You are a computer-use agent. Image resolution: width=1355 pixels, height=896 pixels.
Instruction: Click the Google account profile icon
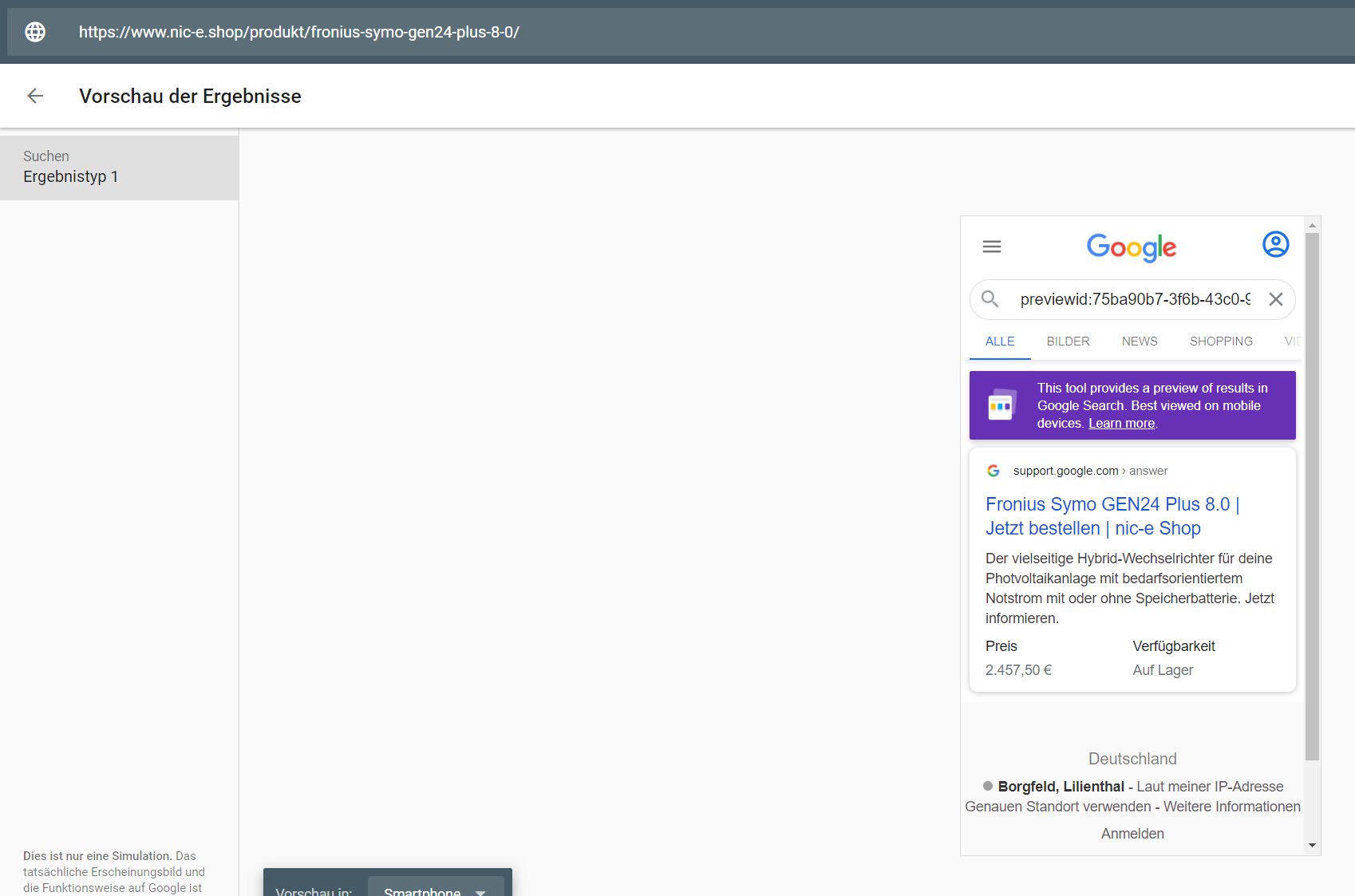tap(1275, 244)
